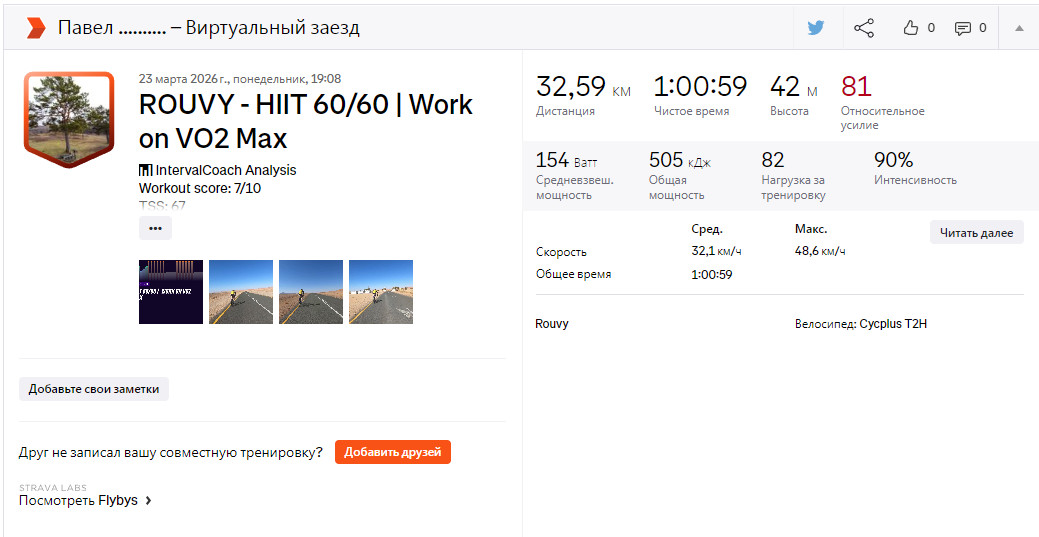Click the 'Интенсивность' label
Screen dimensions: 1039x537
(916, 180)
